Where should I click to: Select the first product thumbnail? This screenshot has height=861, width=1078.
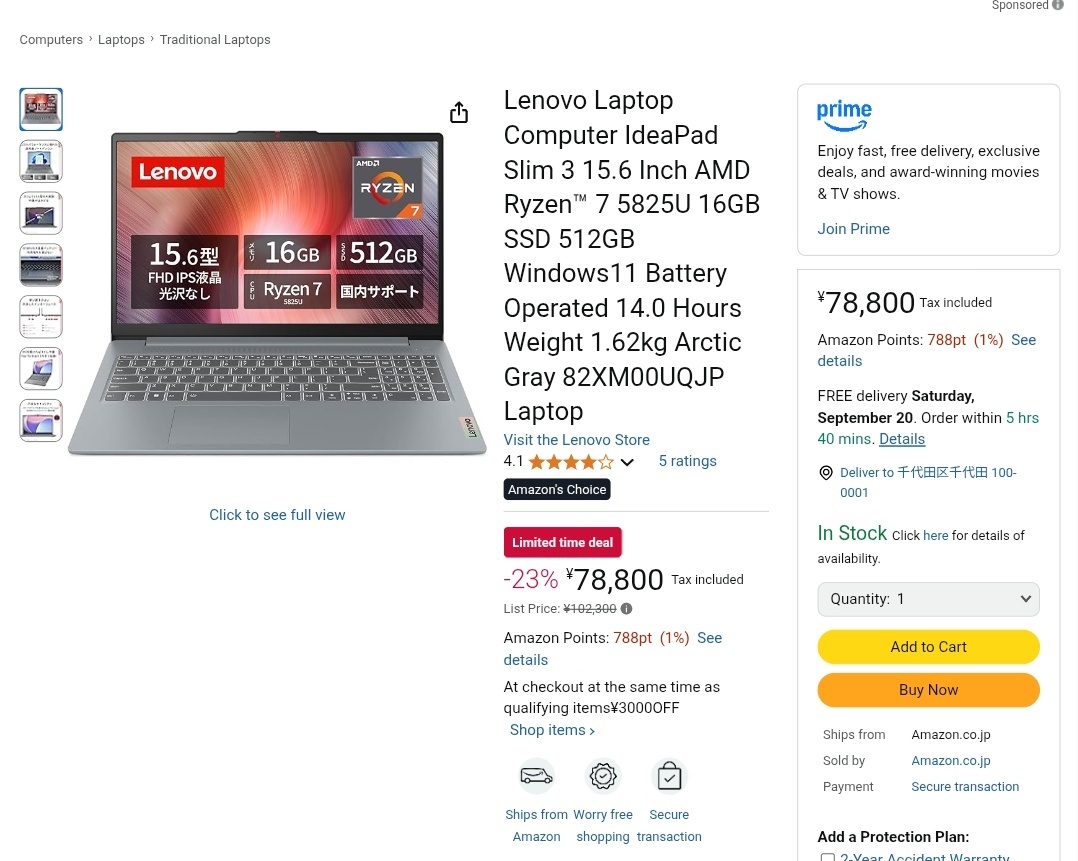pyautogui.click(x=41, y=109)
